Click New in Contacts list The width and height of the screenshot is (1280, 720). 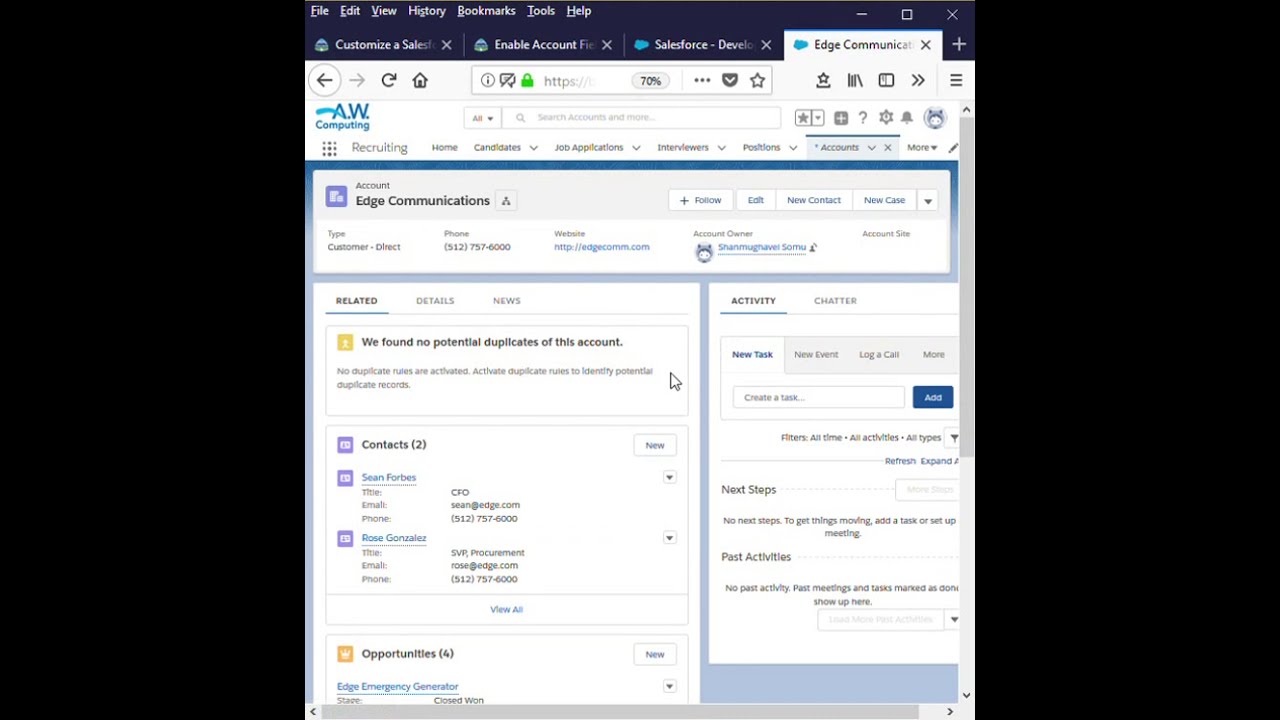[x=655, y=445]
